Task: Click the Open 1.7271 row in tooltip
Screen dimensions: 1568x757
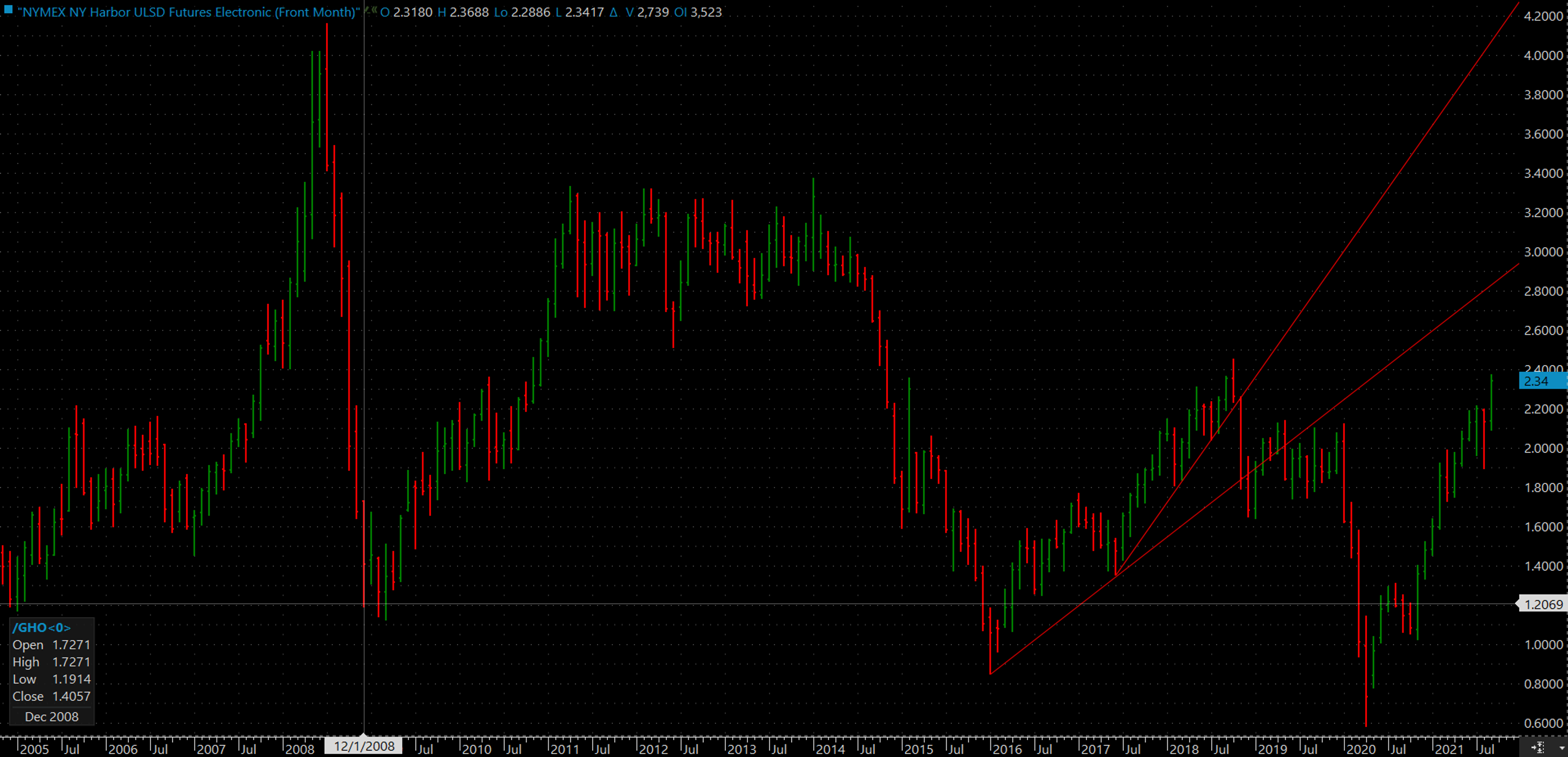Action: click(x=51, y=644)
